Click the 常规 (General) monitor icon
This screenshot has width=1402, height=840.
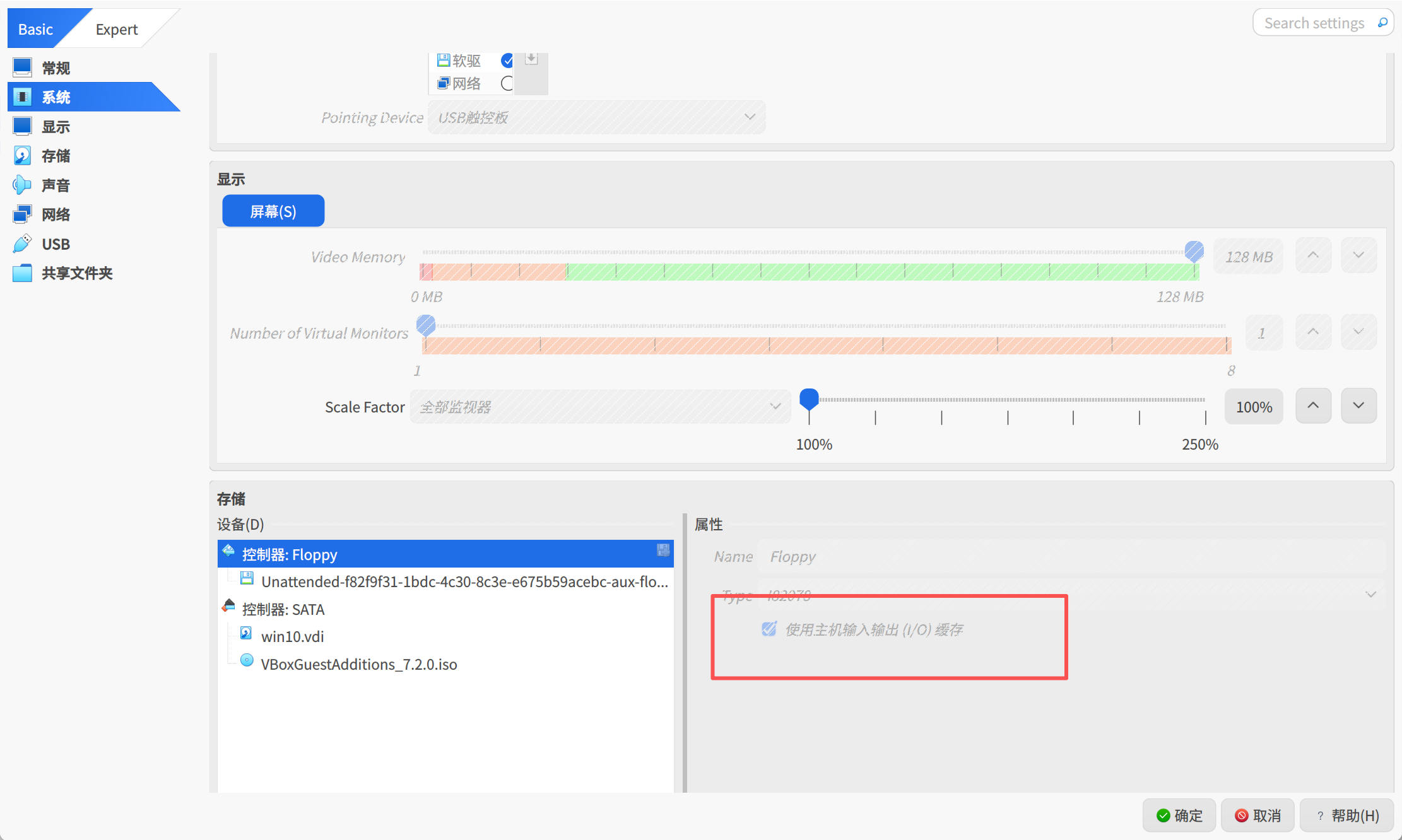coord(22,67)
